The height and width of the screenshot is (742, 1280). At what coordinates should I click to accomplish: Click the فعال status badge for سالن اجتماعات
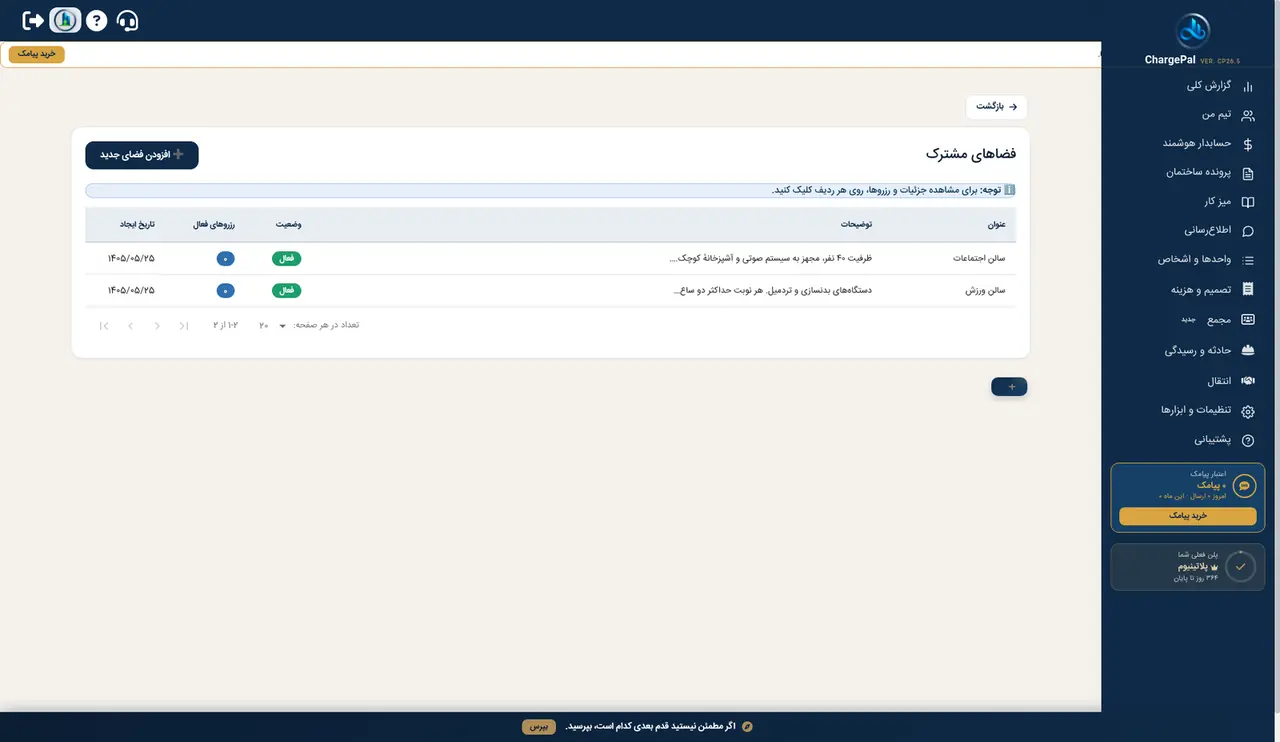286,259
